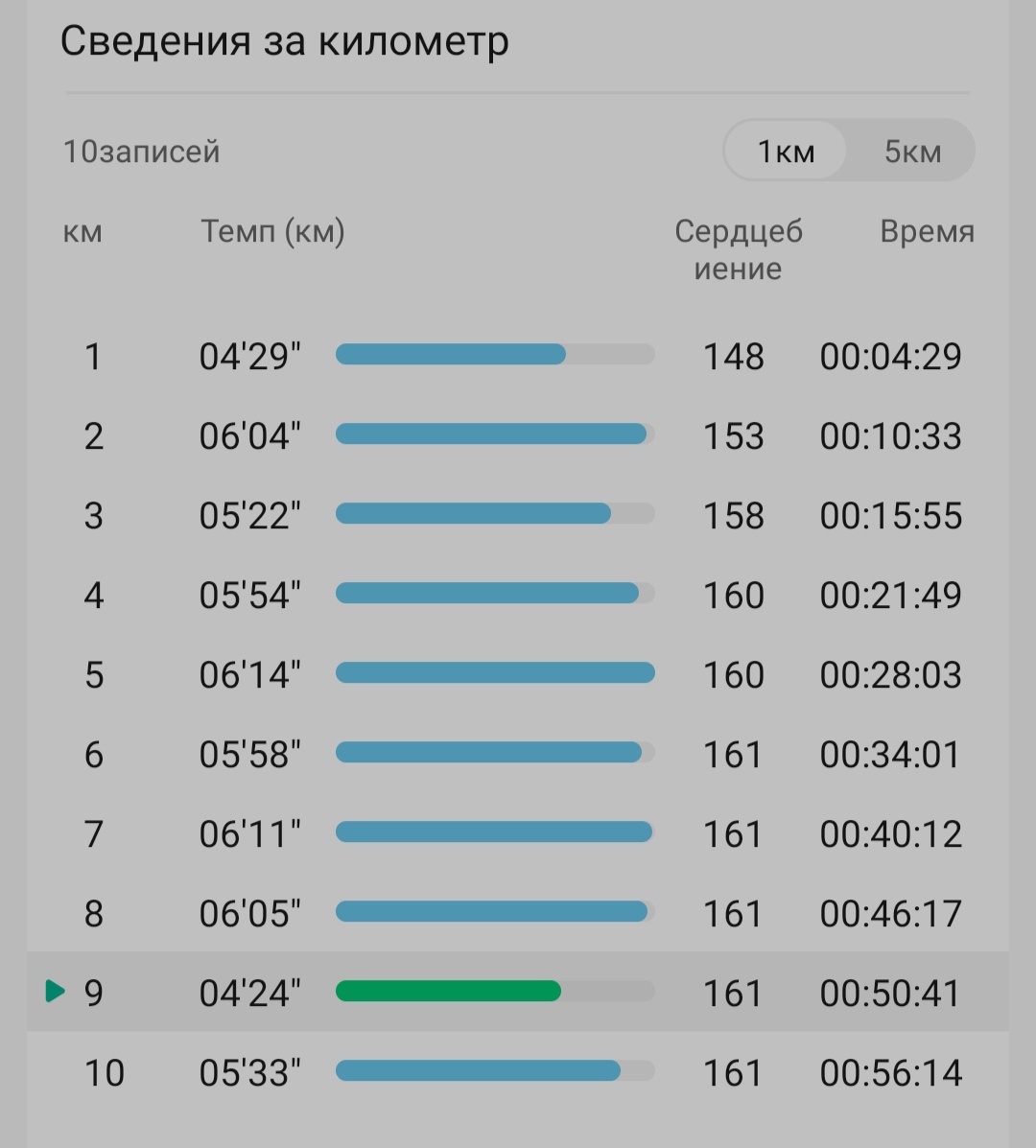Select kilometer 10 row number

(104, 1072)
